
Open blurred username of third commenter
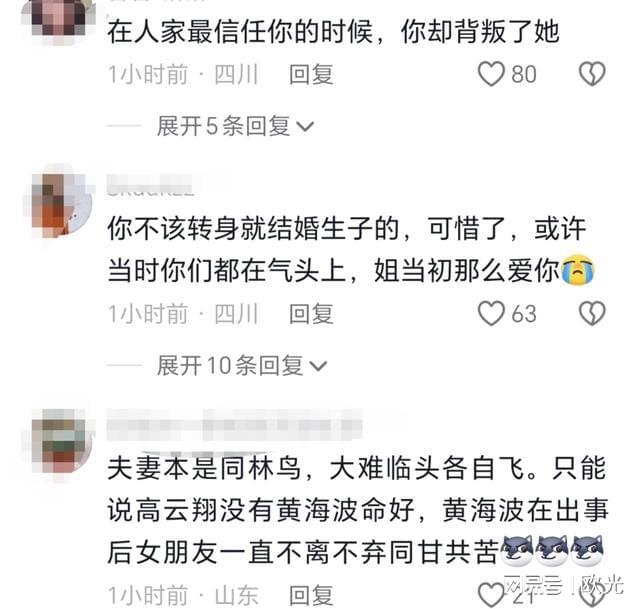pos(235,425)
